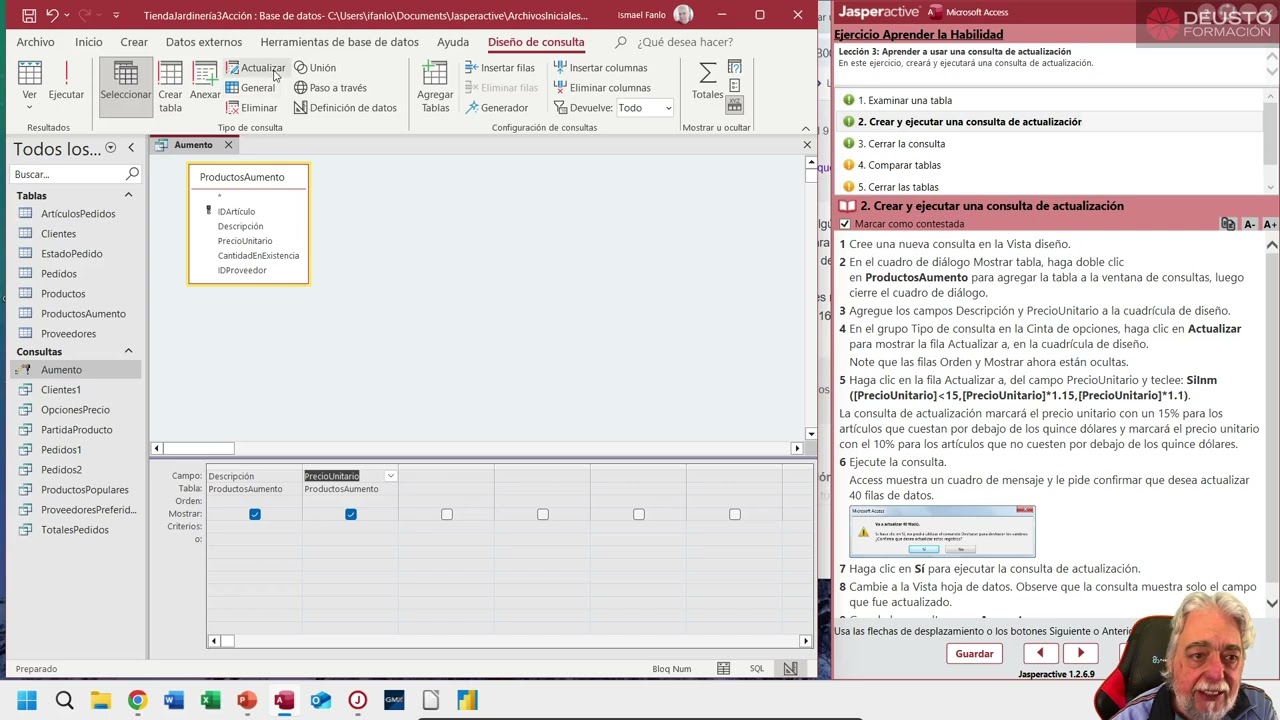
Task: Go to next step in Jasperactive
Action: 1080,654
